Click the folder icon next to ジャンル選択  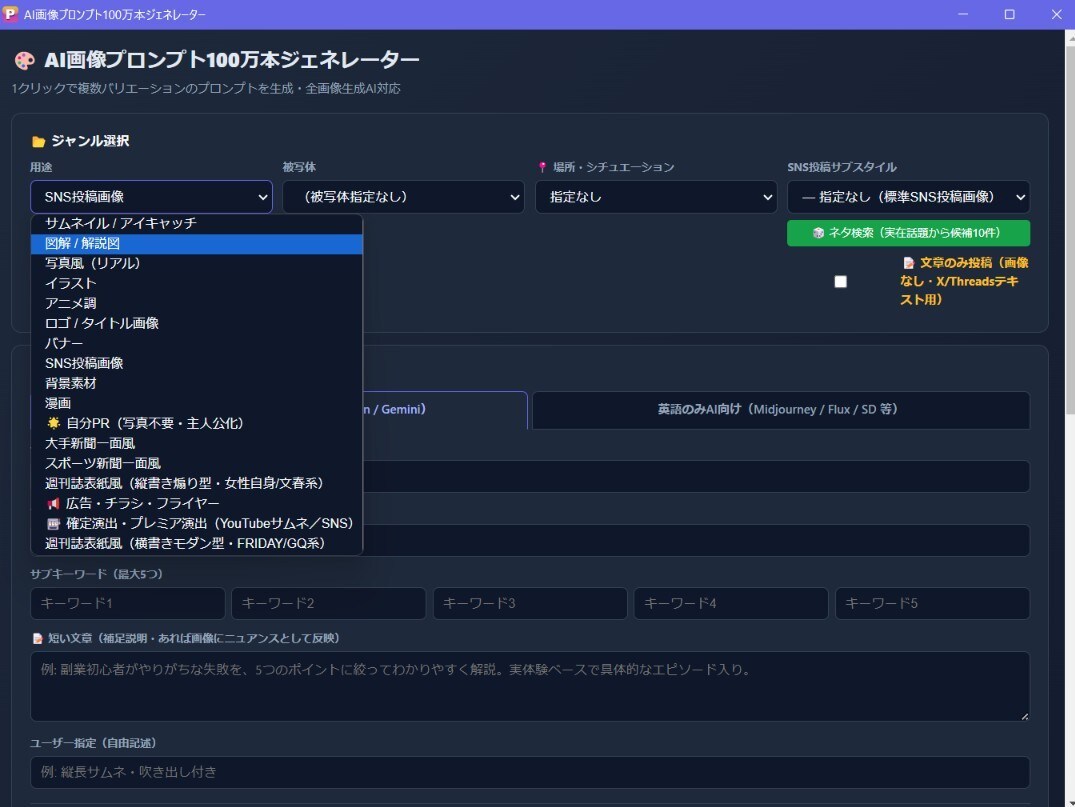[x=38, y=141]
